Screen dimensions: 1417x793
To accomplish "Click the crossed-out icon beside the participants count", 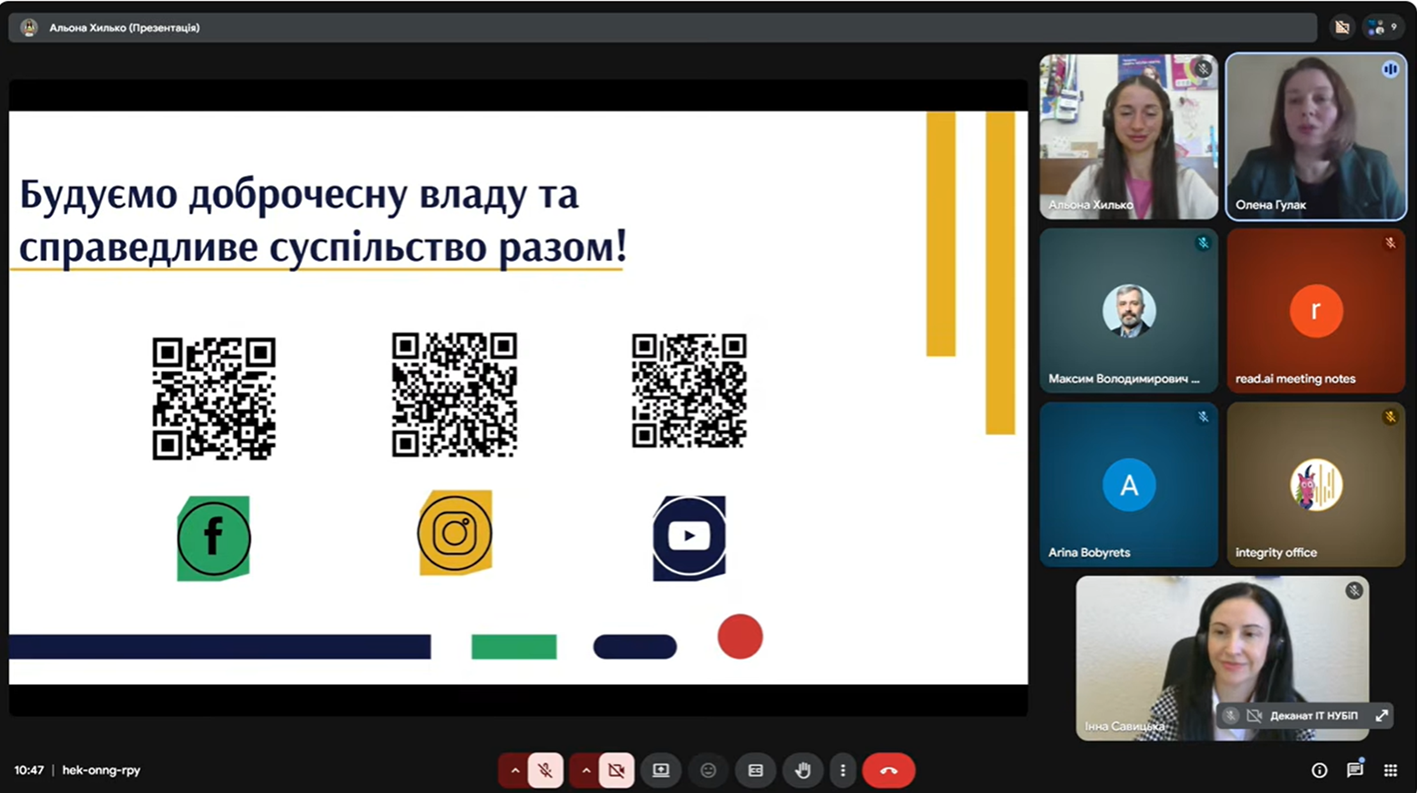I will (1342, 28).
